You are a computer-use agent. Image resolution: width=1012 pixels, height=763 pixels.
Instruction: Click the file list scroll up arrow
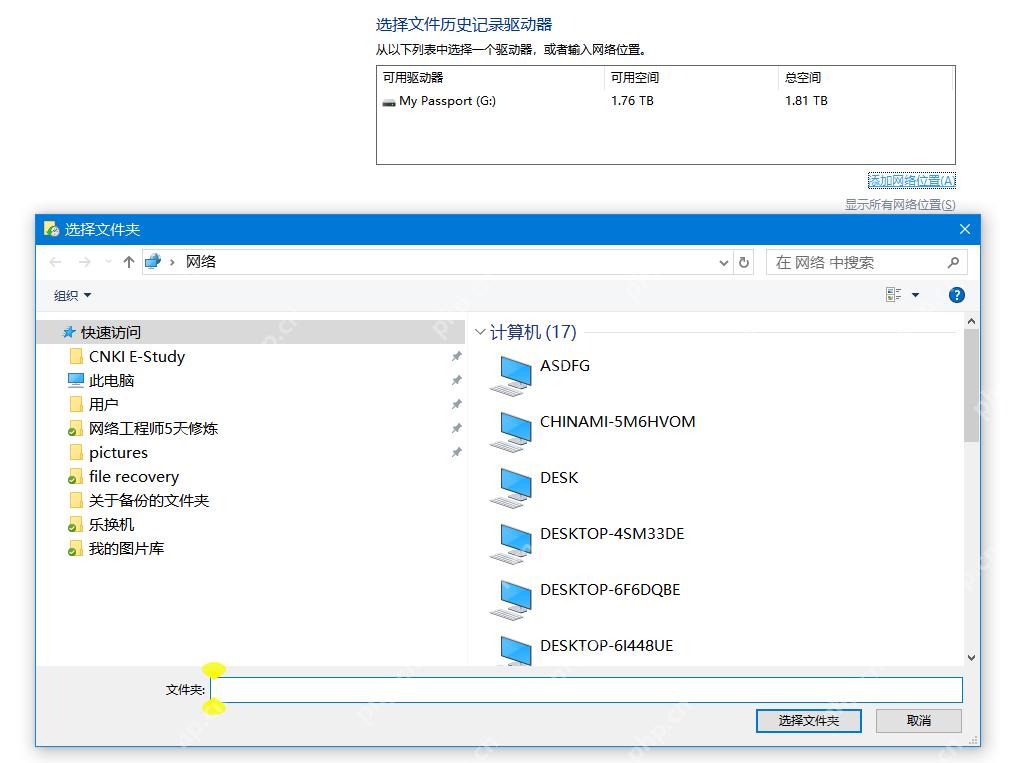[971, 321]
